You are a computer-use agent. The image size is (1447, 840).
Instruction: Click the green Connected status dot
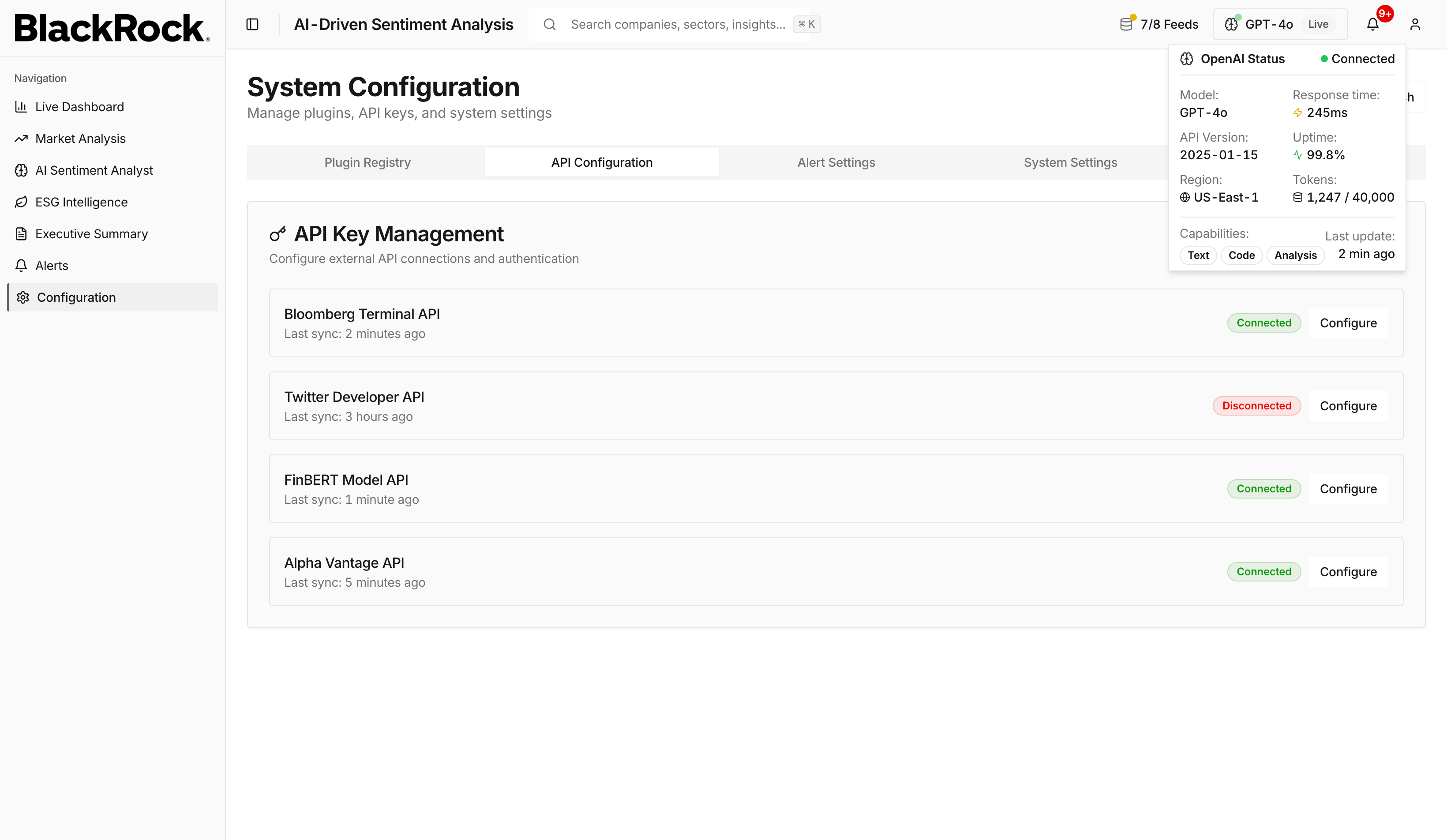[x=1324, y=59]
